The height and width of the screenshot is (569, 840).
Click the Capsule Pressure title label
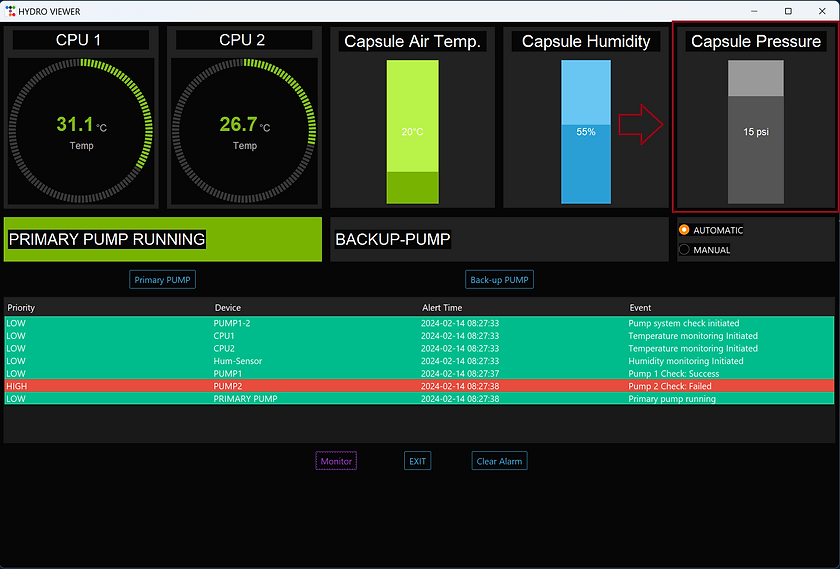(755, 41)
